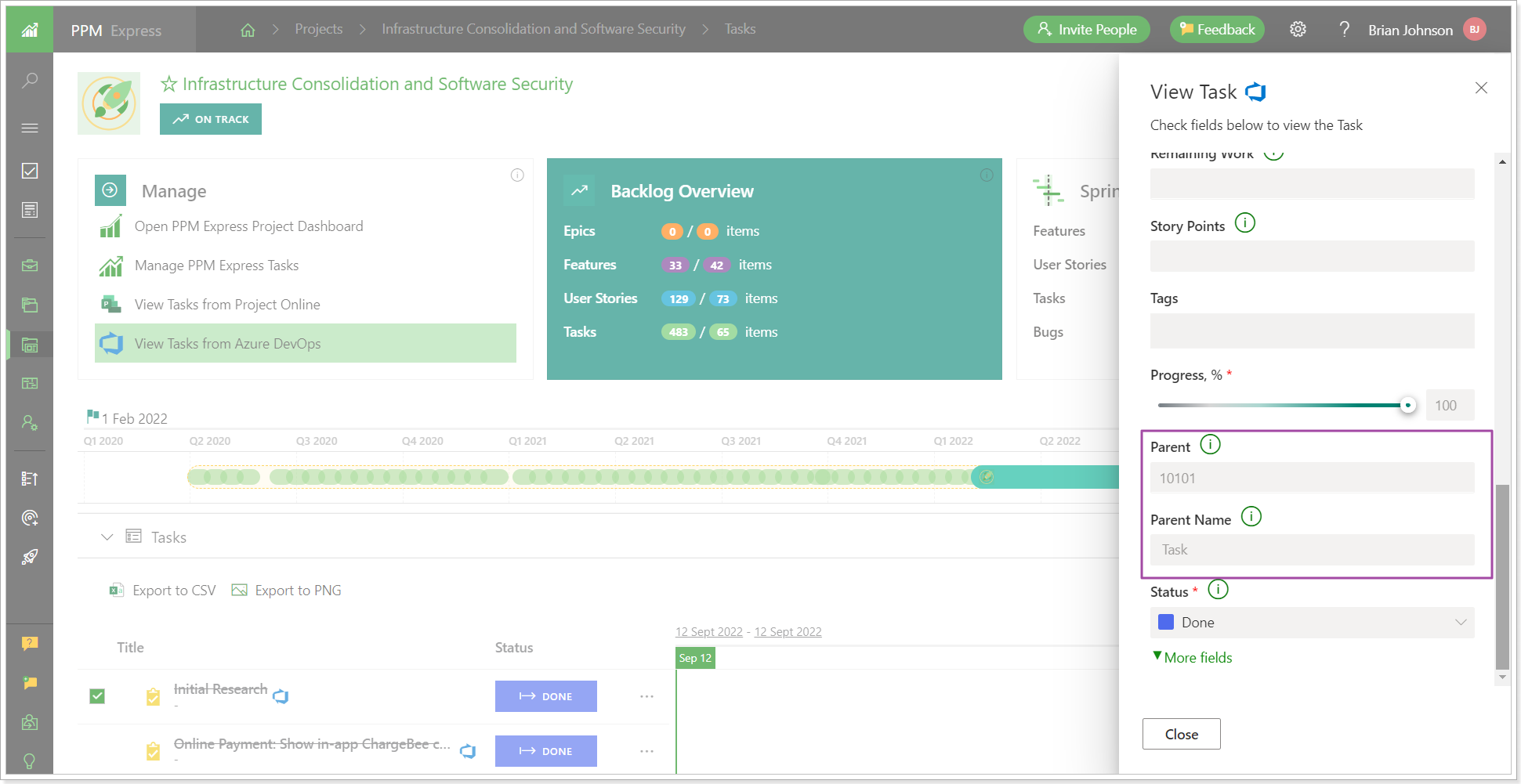Click Tasks 483 count badge

[678, 332]
